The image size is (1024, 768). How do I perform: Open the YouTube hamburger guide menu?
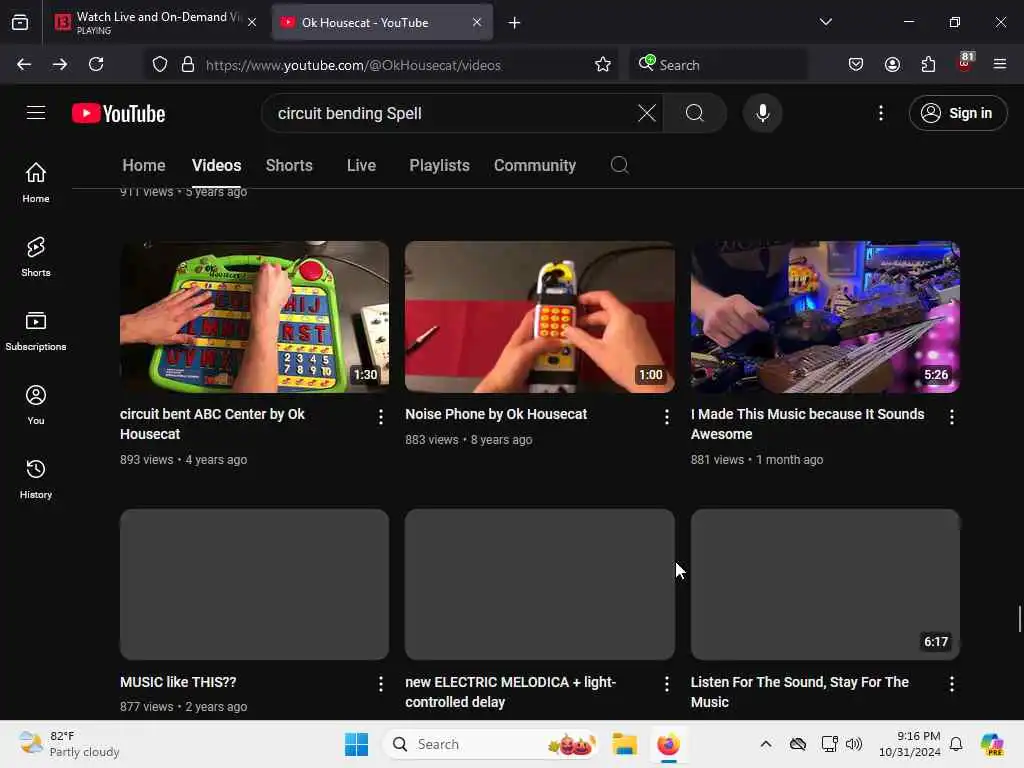click(x=36, y=113)
